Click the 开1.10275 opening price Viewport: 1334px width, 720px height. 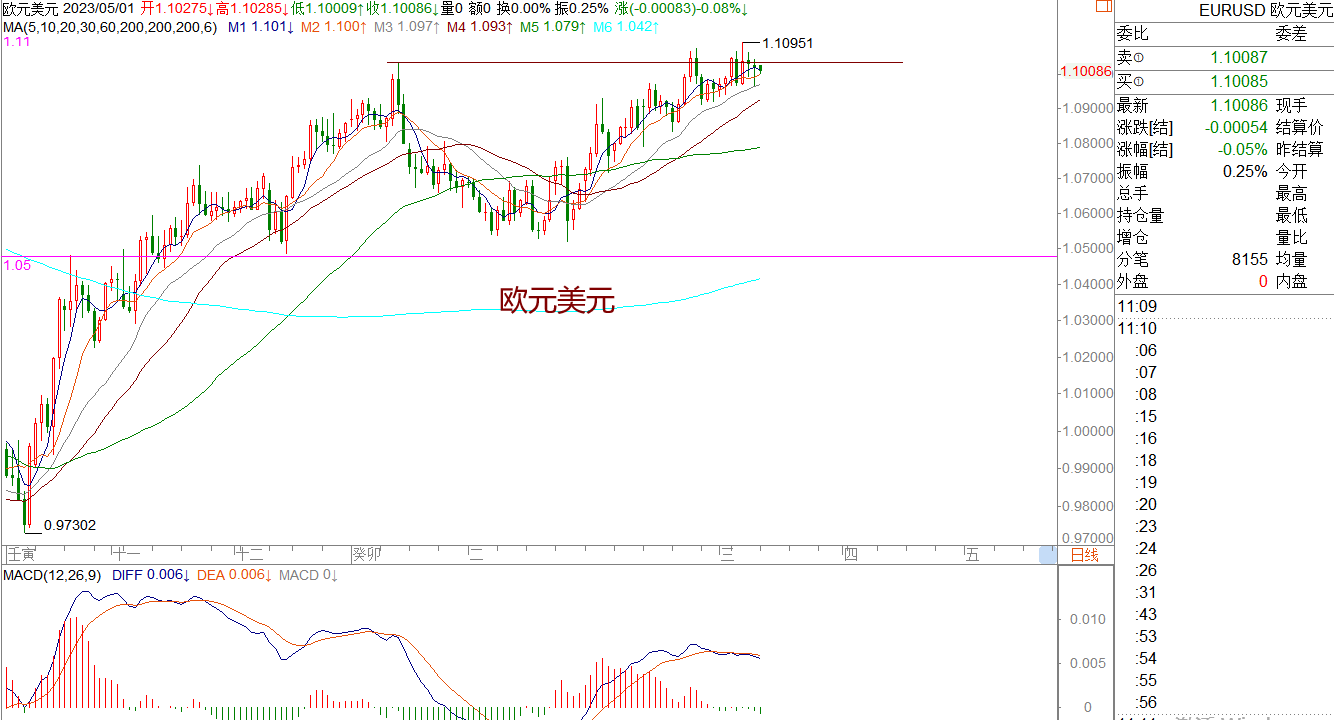[x=177, y=9]
